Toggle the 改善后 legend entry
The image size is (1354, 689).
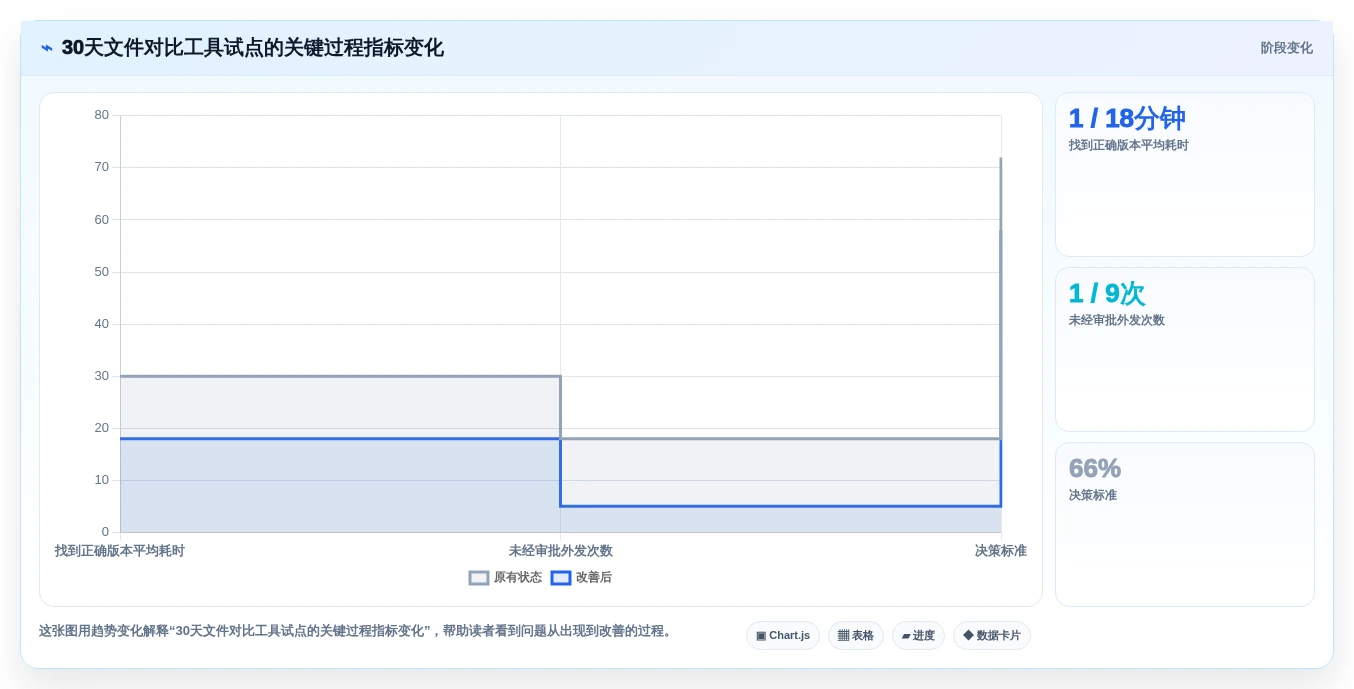581,577
